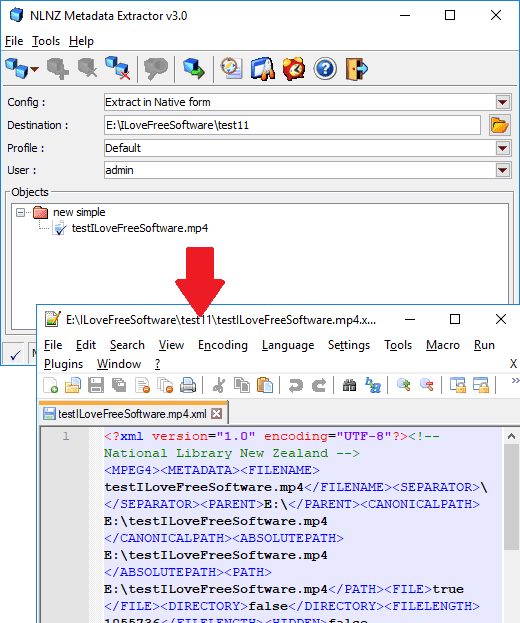Open the Notepad++ '?' help menu
The width and height of the screenshot is (520, 623).
[157, 364]
